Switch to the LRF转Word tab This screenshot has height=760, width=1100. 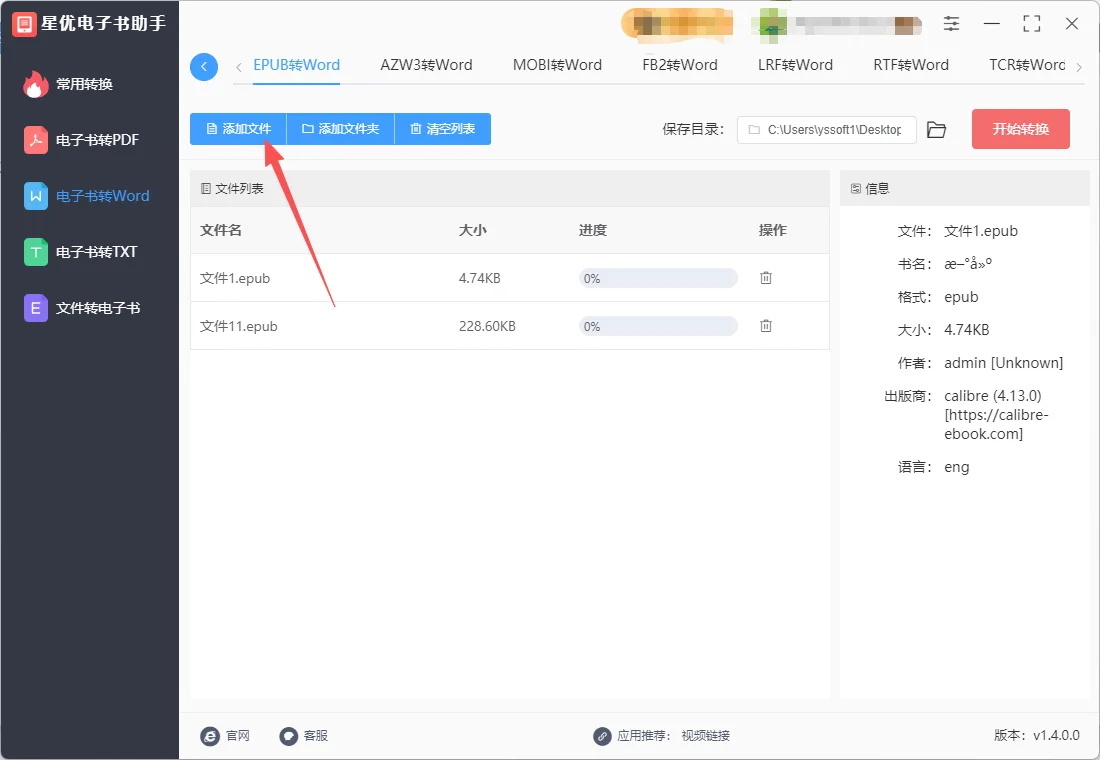point(795,65)
